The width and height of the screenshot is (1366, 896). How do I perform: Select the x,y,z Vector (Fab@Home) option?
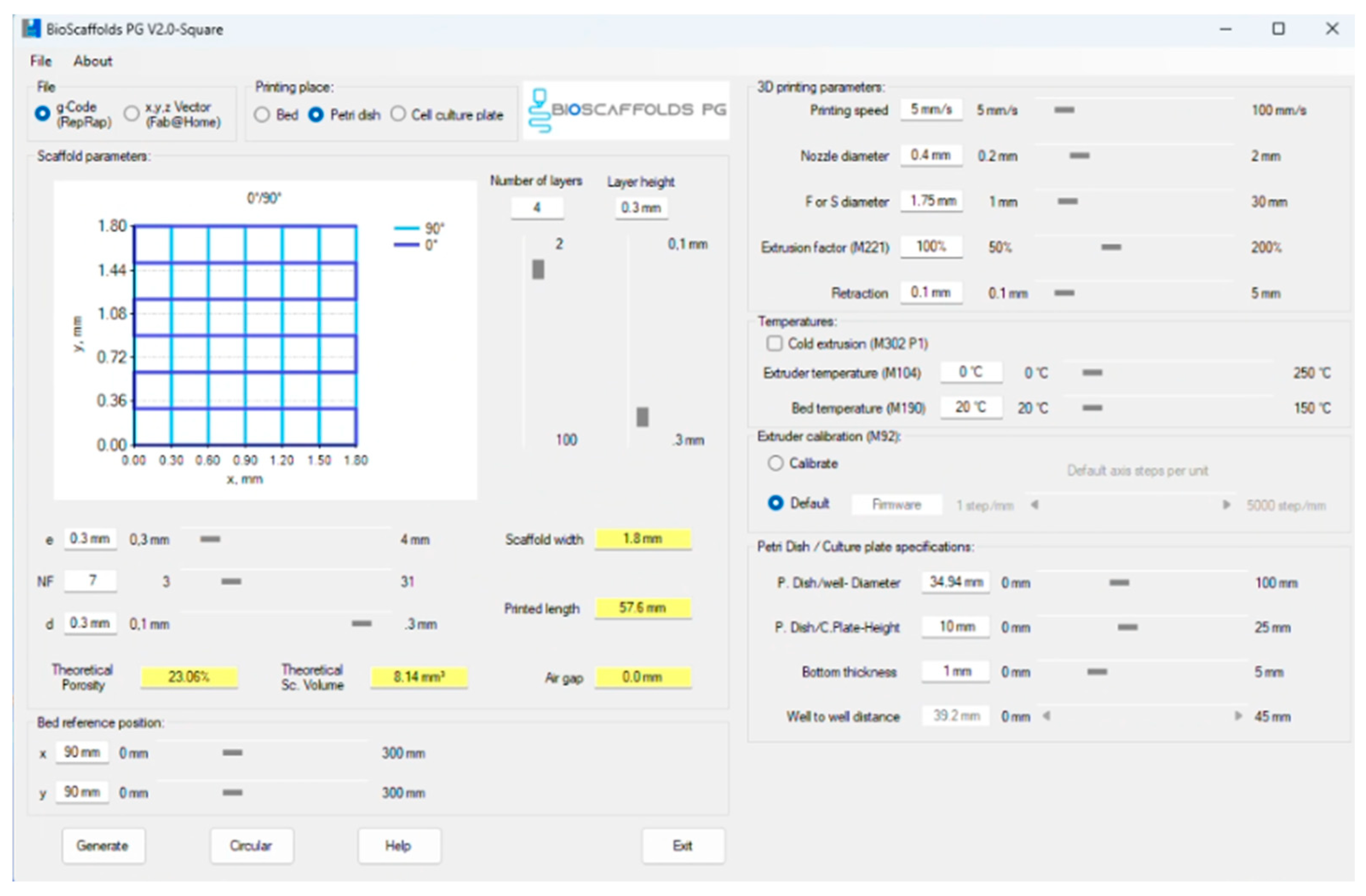click(x=132, y=114)
